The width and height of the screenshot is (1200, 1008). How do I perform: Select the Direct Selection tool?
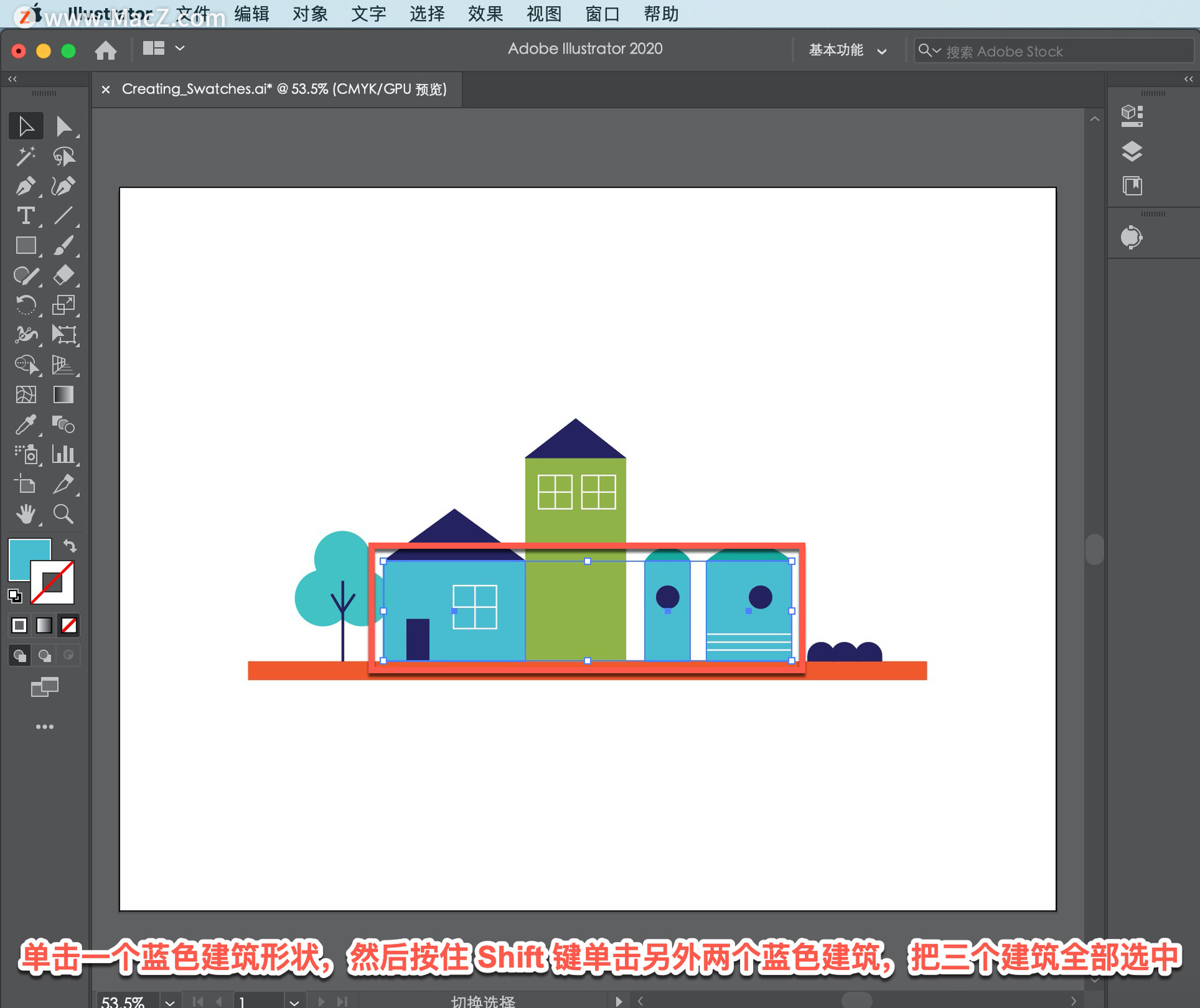[x=63, y=126]
